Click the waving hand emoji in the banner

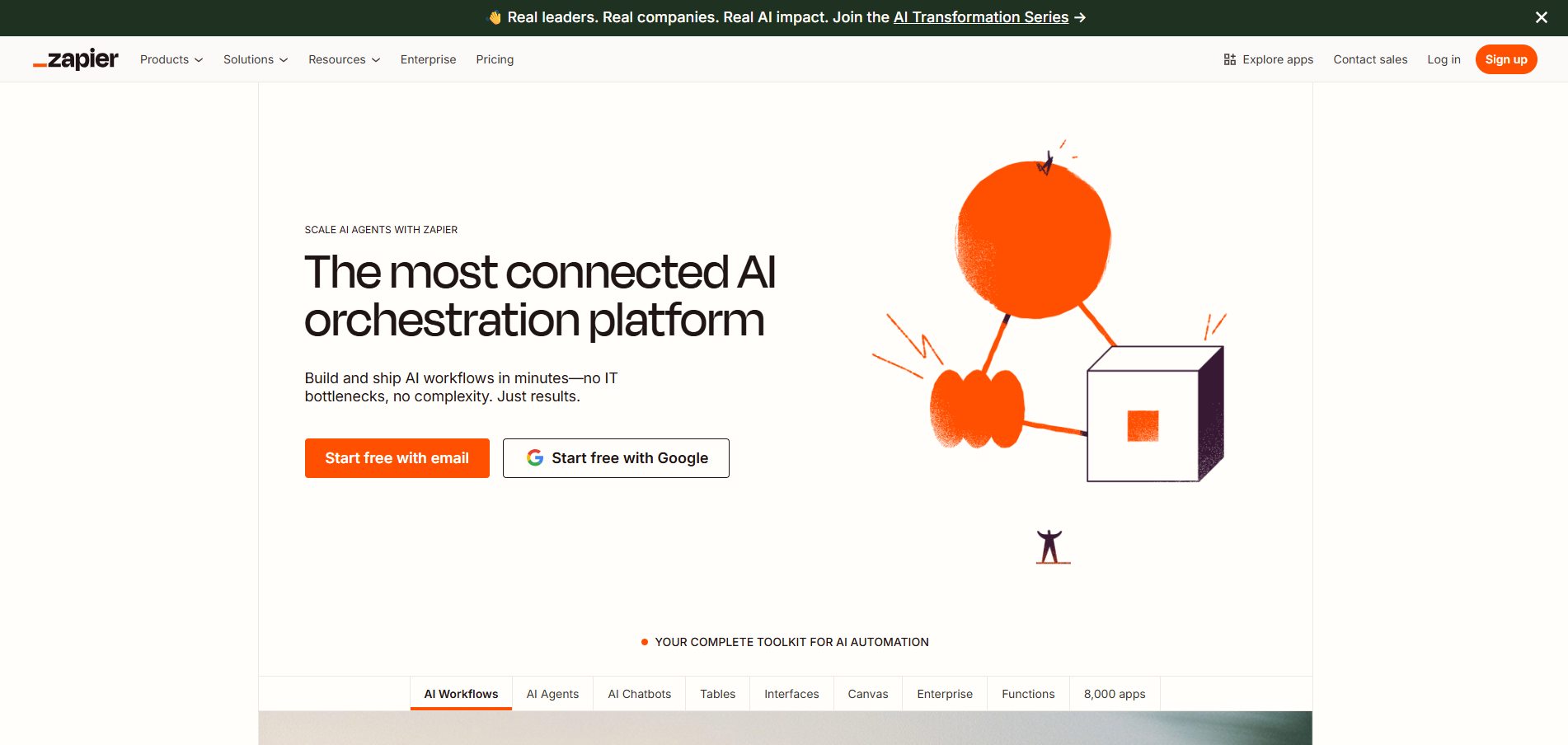tap(495, 16)
